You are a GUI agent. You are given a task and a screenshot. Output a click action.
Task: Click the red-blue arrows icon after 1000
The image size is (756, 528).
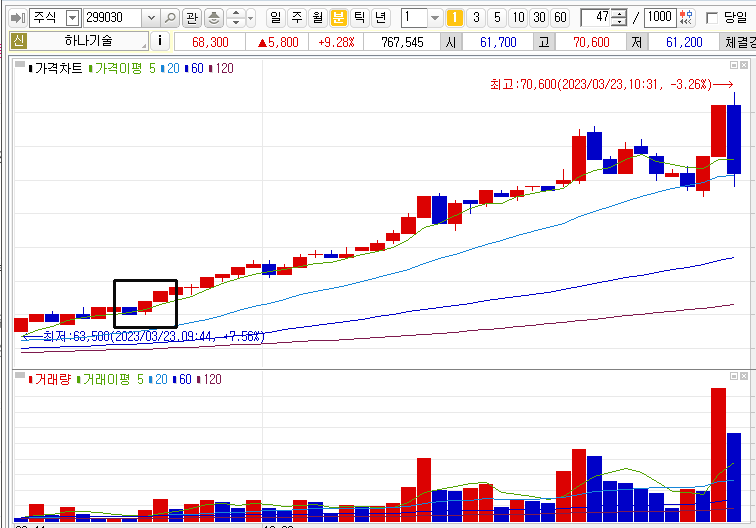pyautogui.click(x=687, y=18)
